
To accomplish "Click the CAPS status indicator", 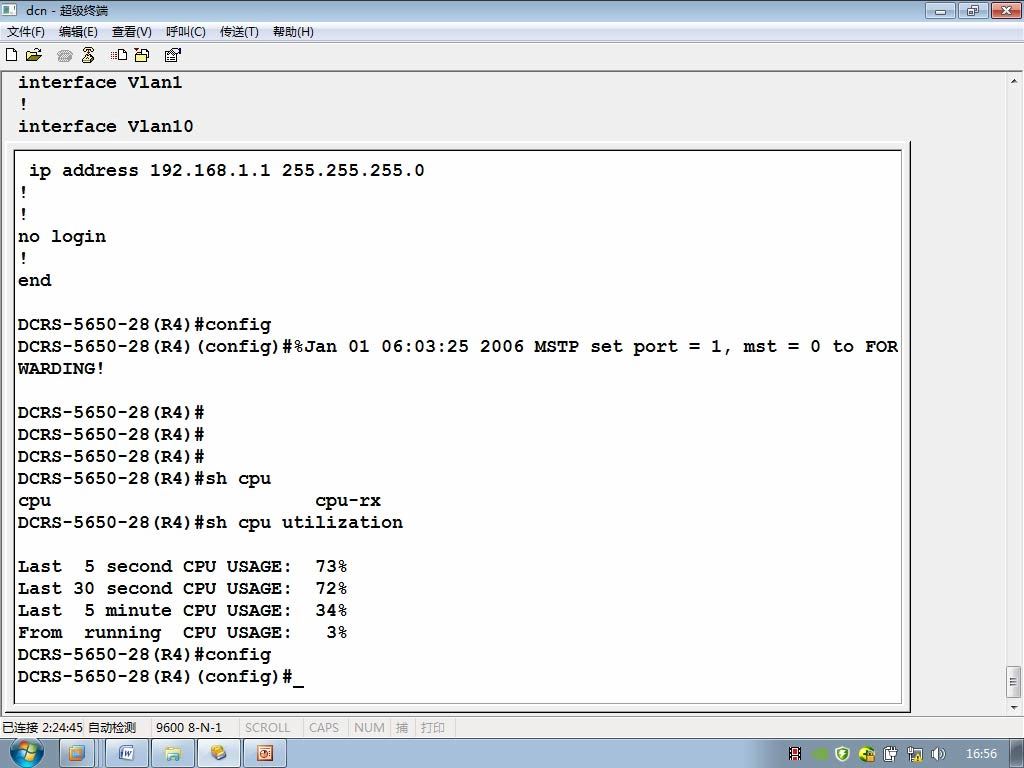I will point(324,728).
